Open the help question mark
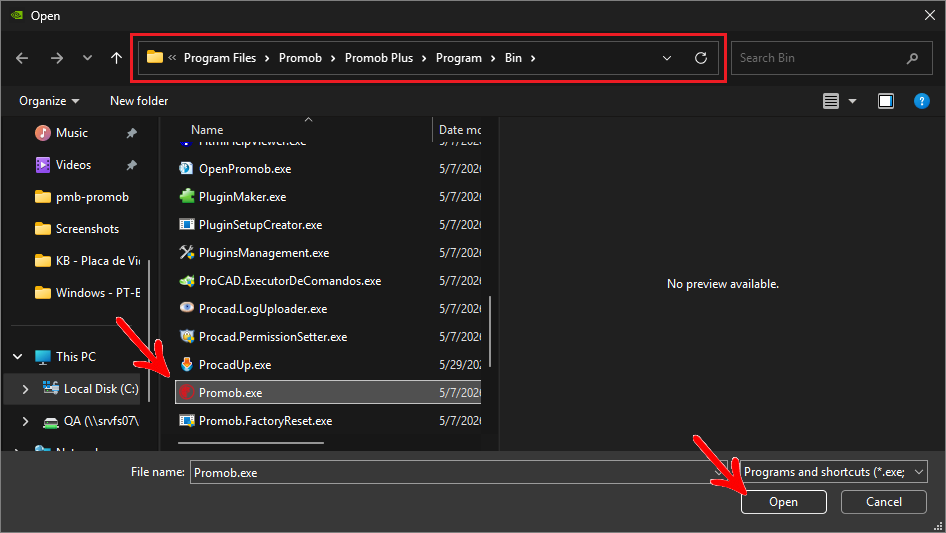Image resolution: width=946 pixels, height=533 pixels. (922, 101)
